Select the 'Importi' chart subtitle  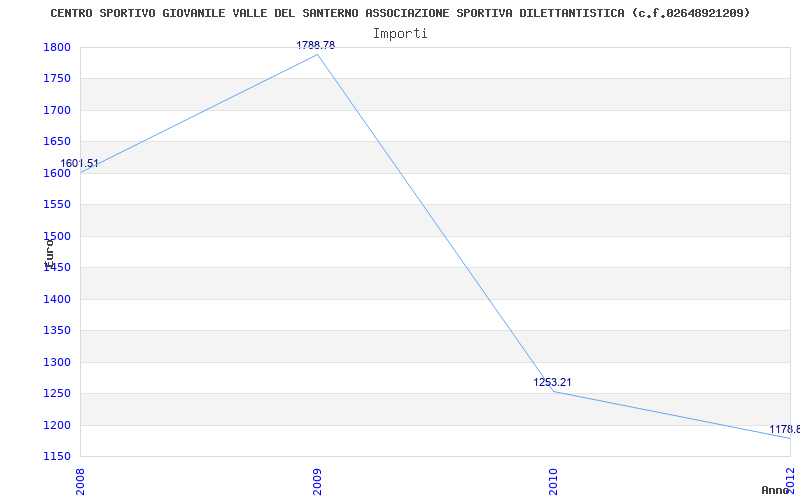click(x=400, y=34)
